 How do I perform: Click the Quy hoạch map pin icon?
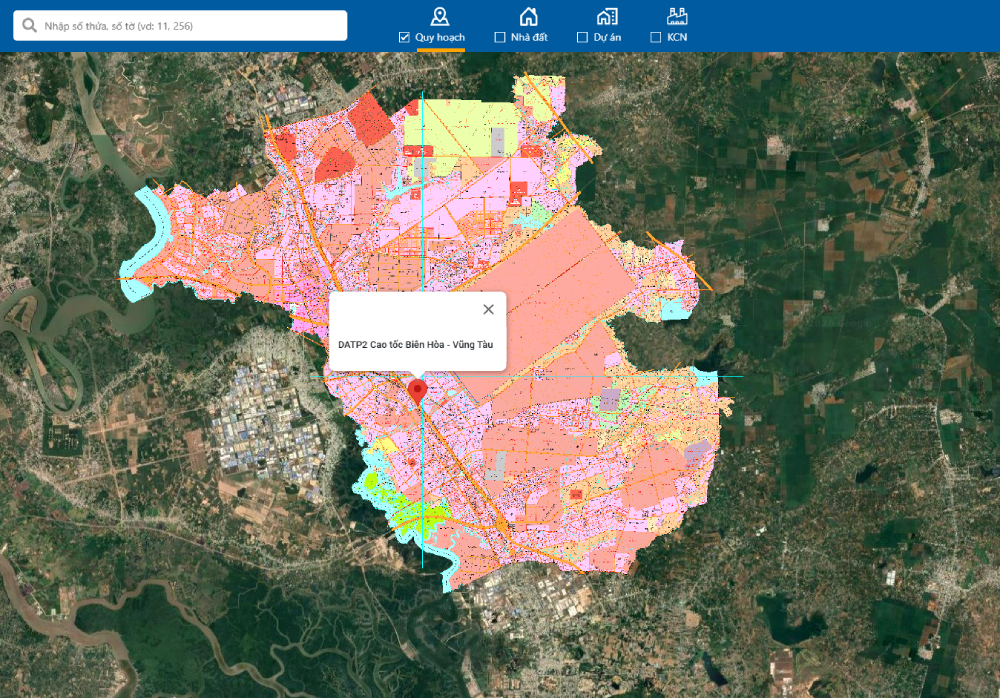[x=439, y=16]
